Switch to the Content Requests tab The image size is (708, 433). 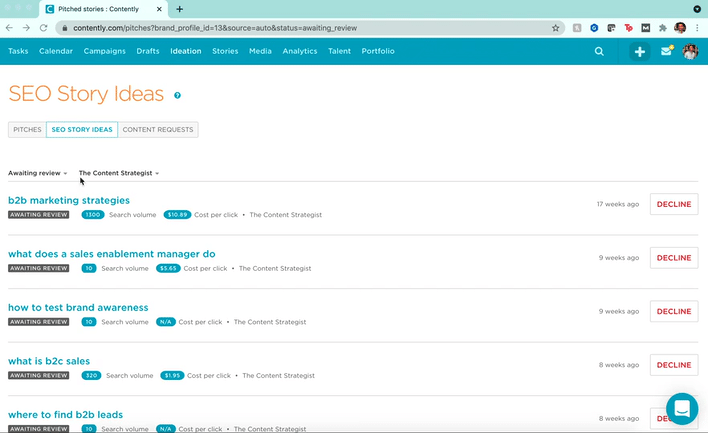tap(158, 129)
